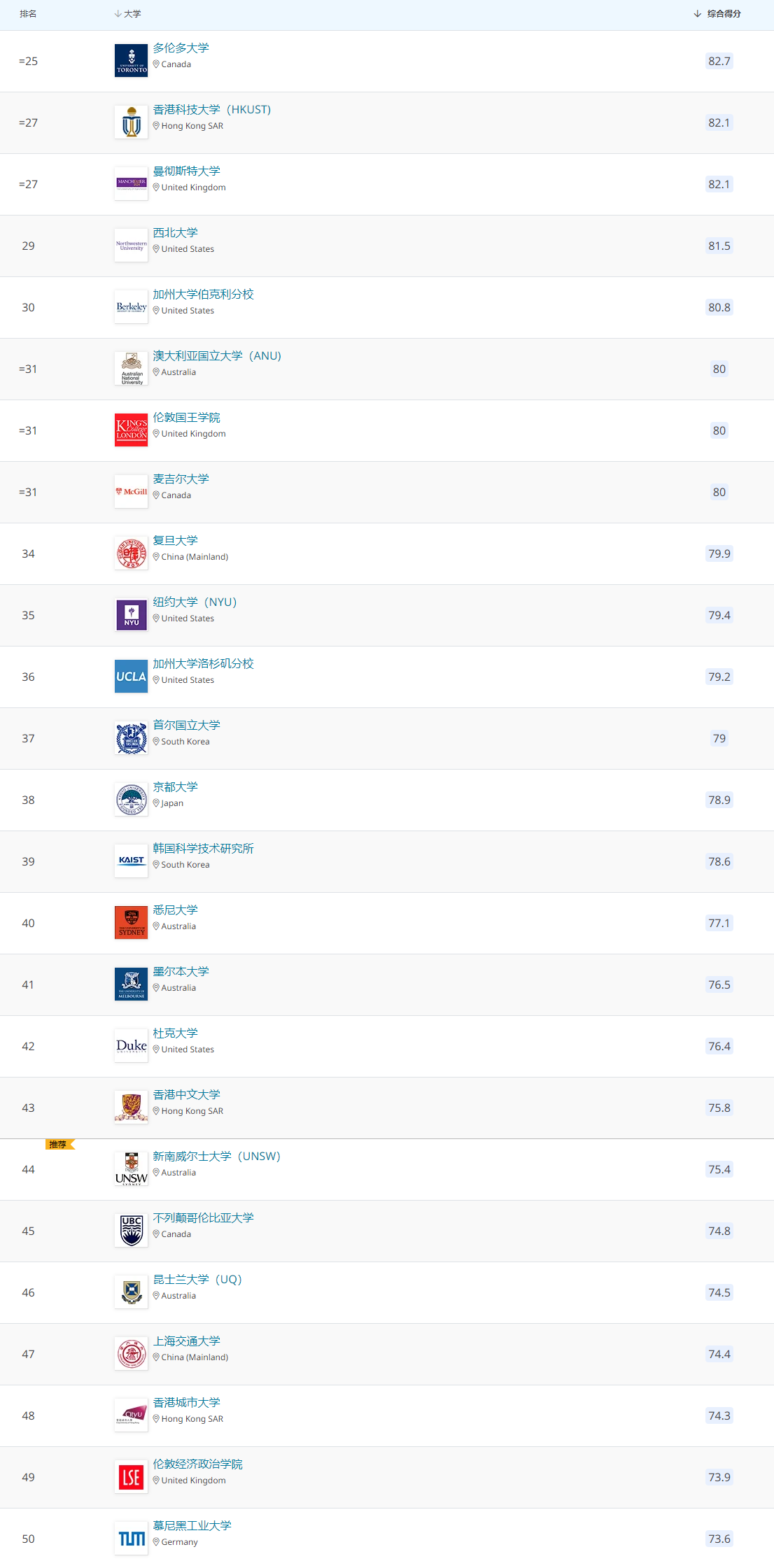Click the HKUST crest logo
The width and height of the screenshot is (774, 1568).
pyautogui.click(x=132, y=122)
